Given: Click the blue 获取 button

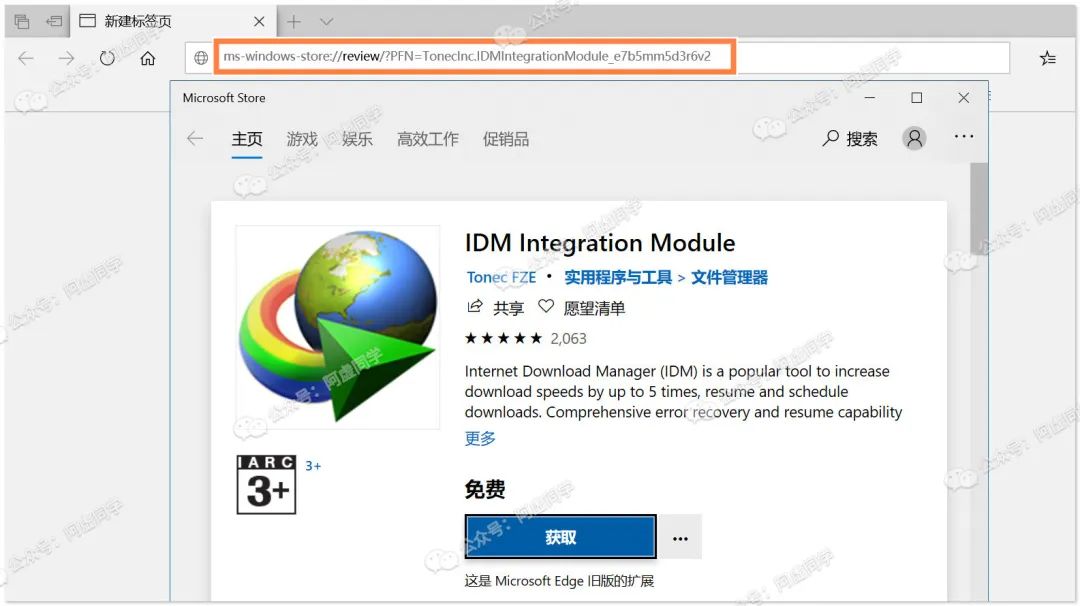Looking at the screenshot, I should pos(560,536).
